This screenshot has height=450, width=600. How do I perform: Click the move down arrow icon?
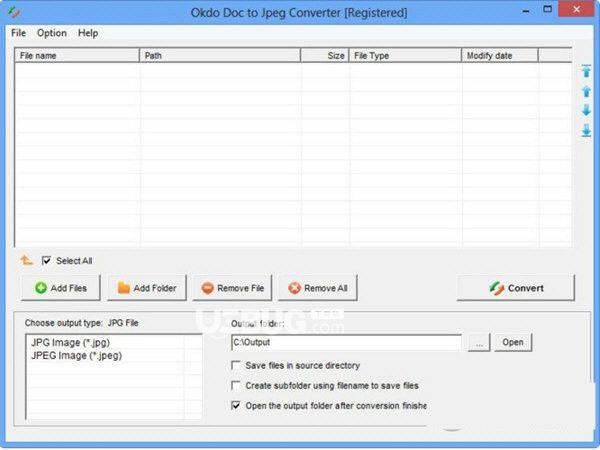click(586, 110)
